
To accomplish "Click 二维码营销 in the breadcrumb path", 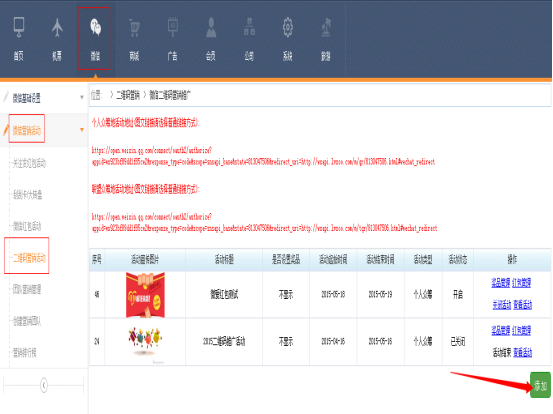I will 128,95.
